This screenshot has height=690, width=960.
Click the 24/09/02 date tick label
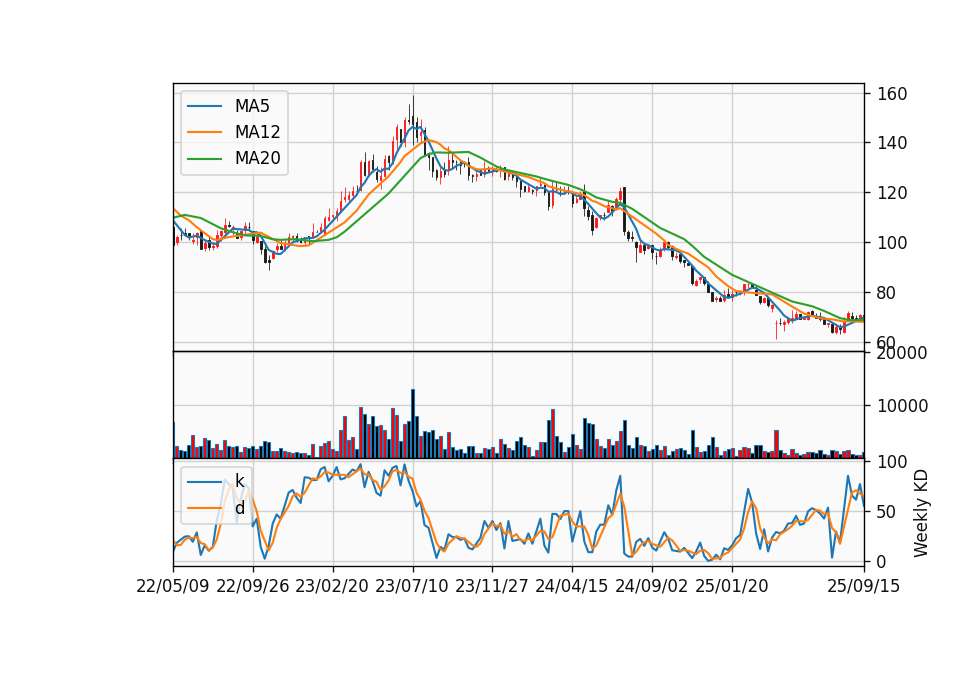click(x=651, y=586)
